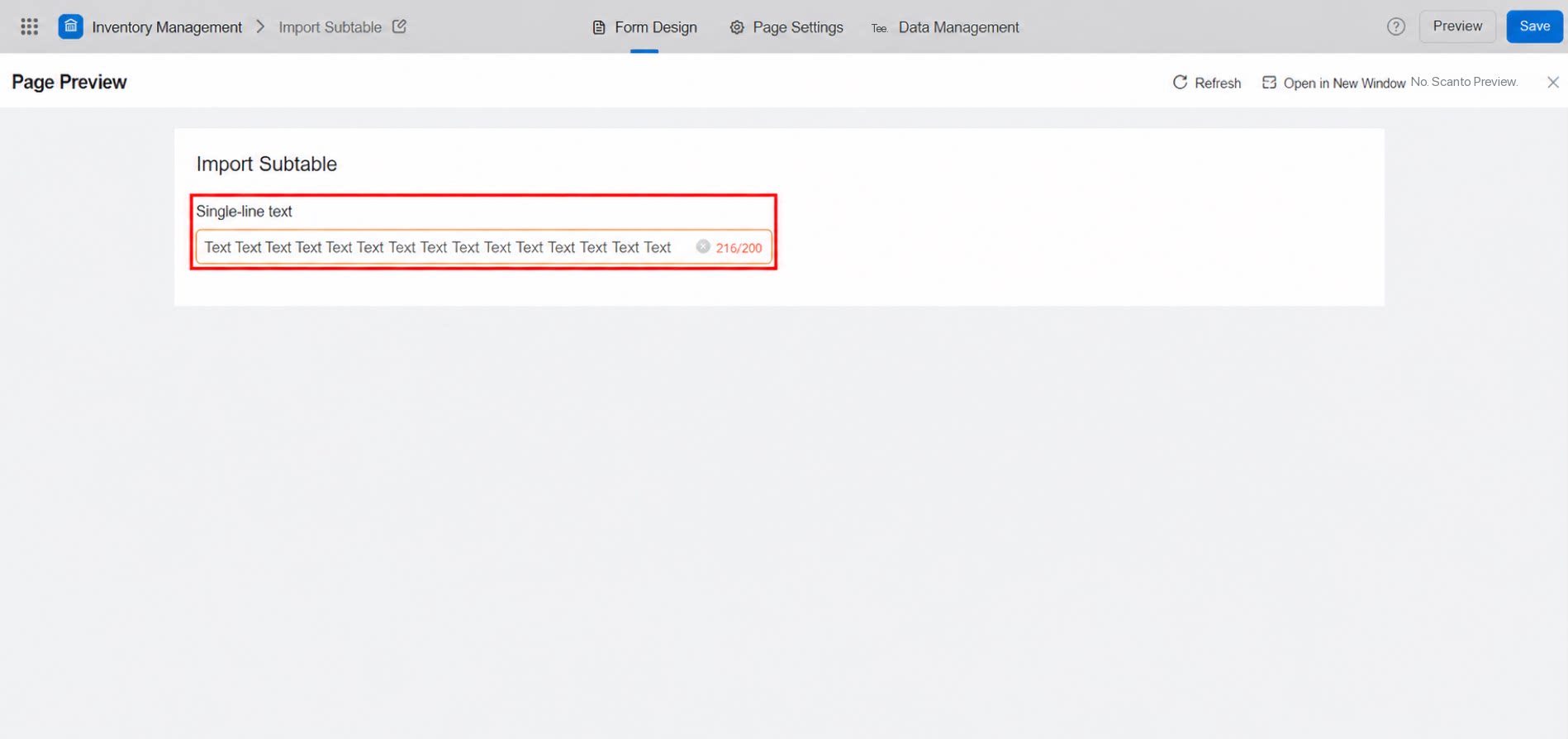Switch to the Form Design tab
This screenshot has height=739, width=1568.
[x=645, y=27]
